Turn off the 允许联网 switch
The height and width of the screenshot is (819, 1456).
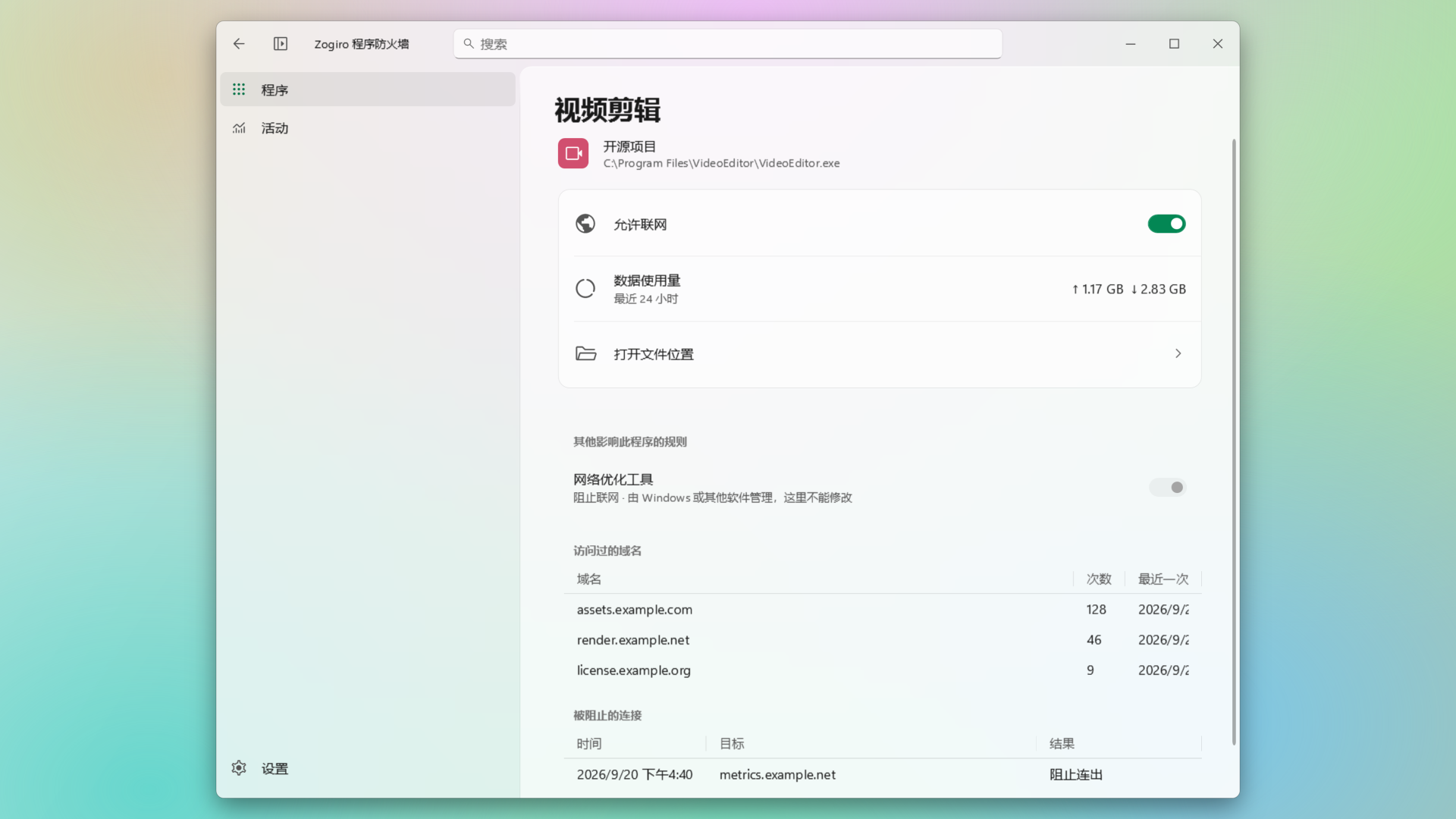click(x=1166, y=224)
